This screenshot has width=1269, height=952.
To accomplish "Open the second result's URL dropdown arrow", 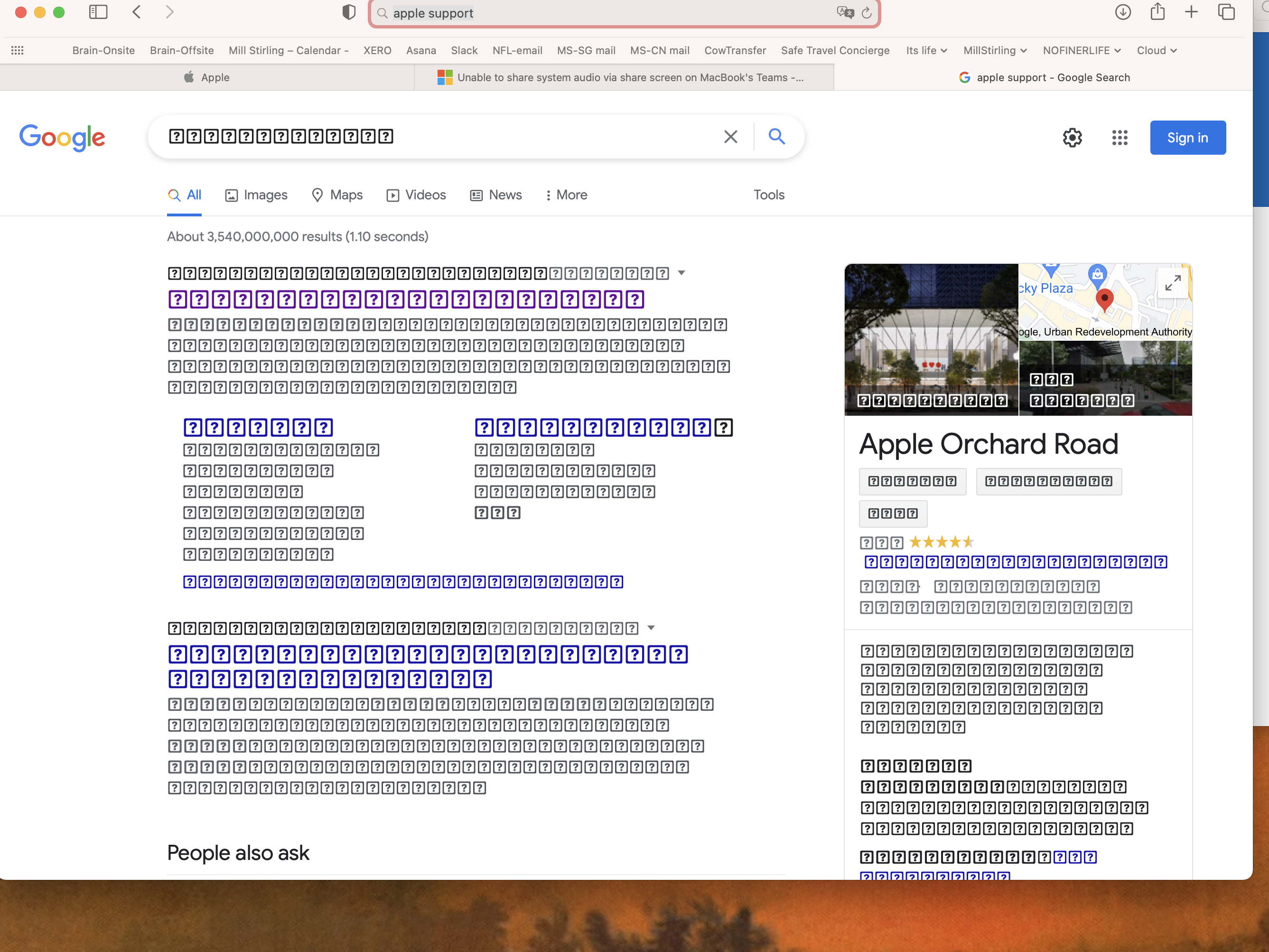I will 651,628.
